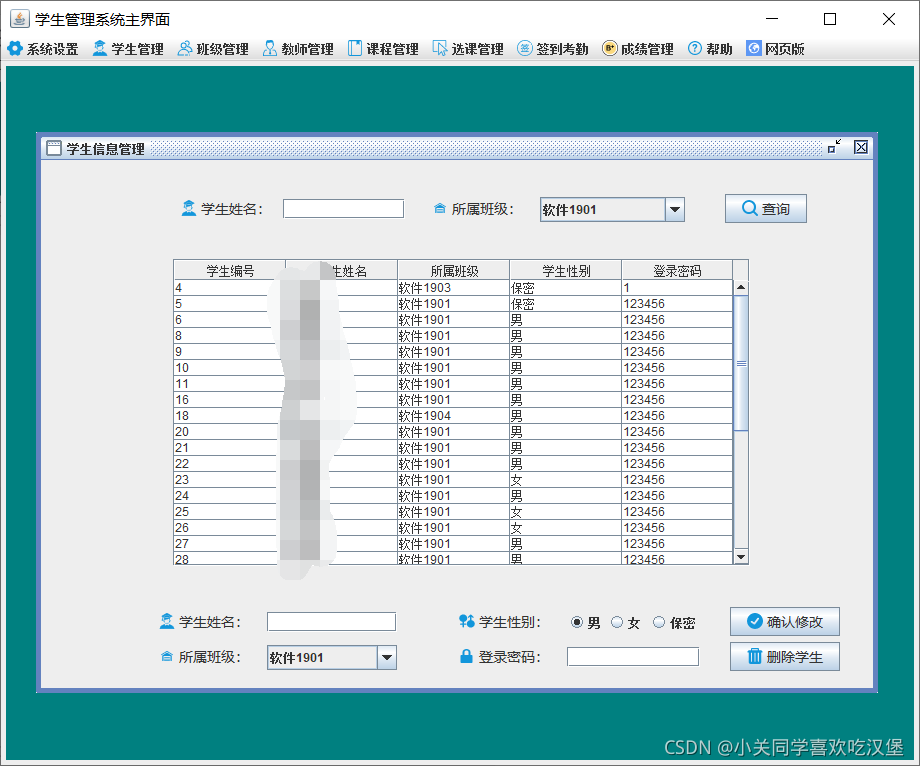Image resolution: width=920 pixels, height=766 pixels.
Task: Click inside the 登录密码 password field
Action: (632, 656)
